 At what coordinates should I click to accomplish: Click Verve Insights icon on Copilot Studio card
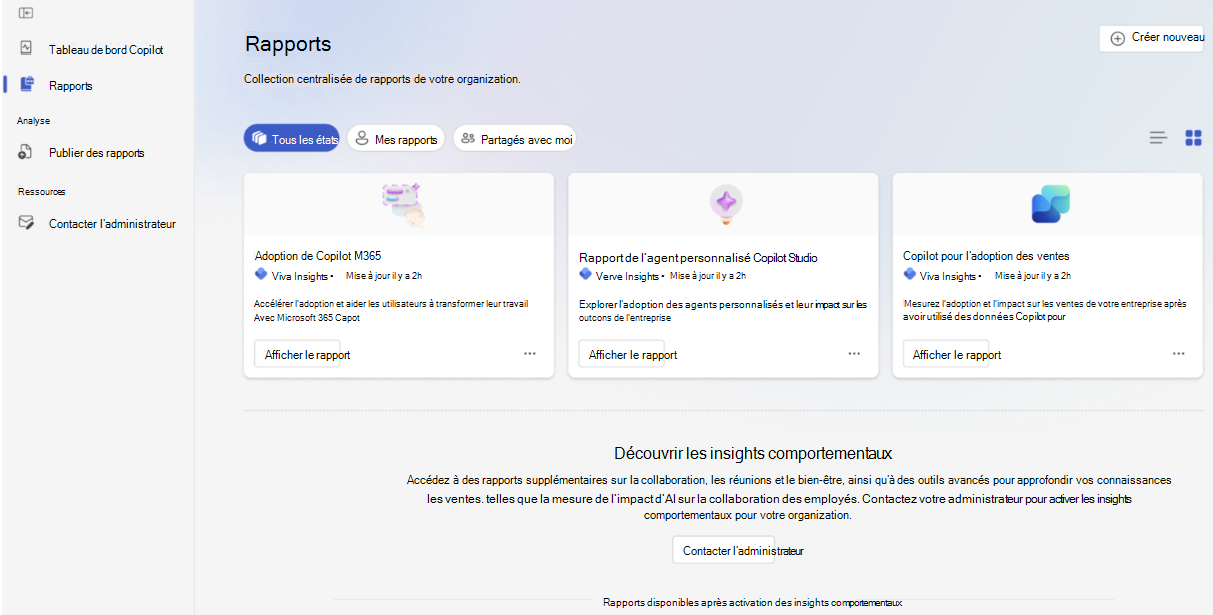point(585,274)
